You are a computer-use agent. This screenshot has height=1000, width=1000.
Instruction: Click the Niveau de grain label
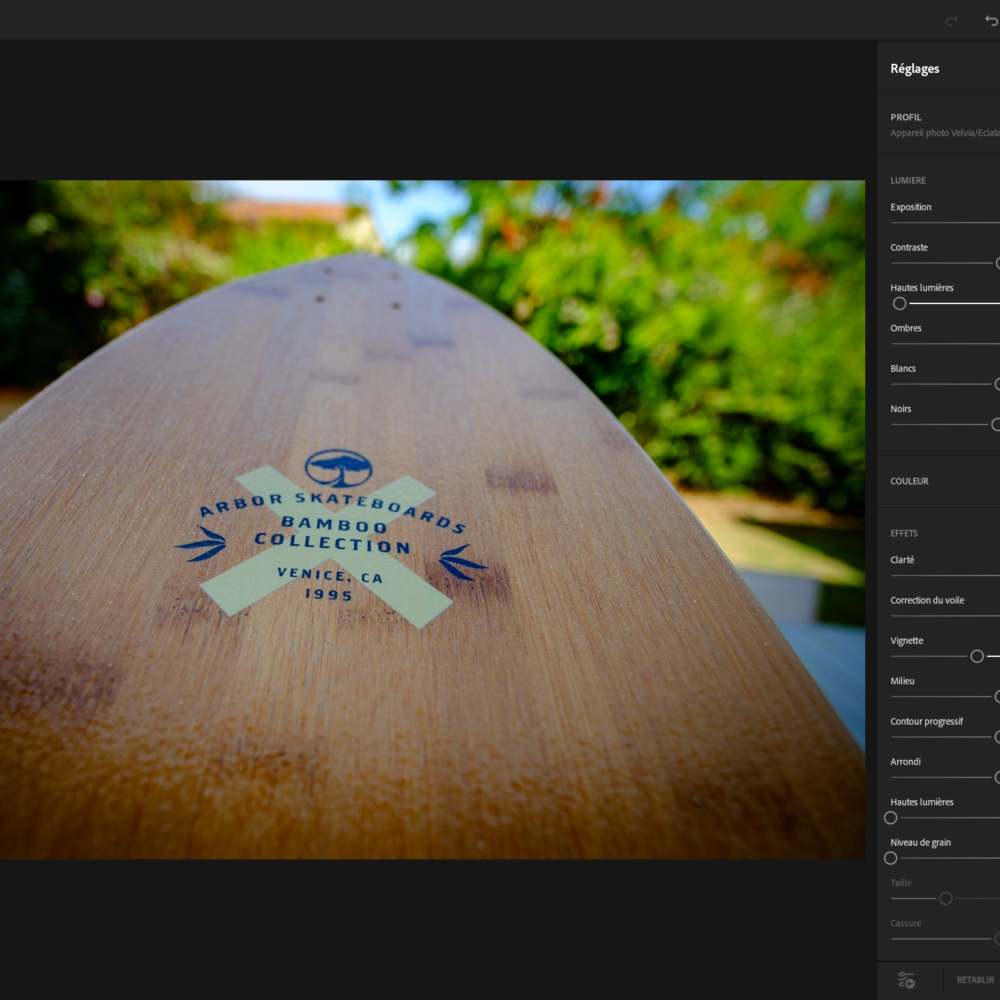point(920,842)
